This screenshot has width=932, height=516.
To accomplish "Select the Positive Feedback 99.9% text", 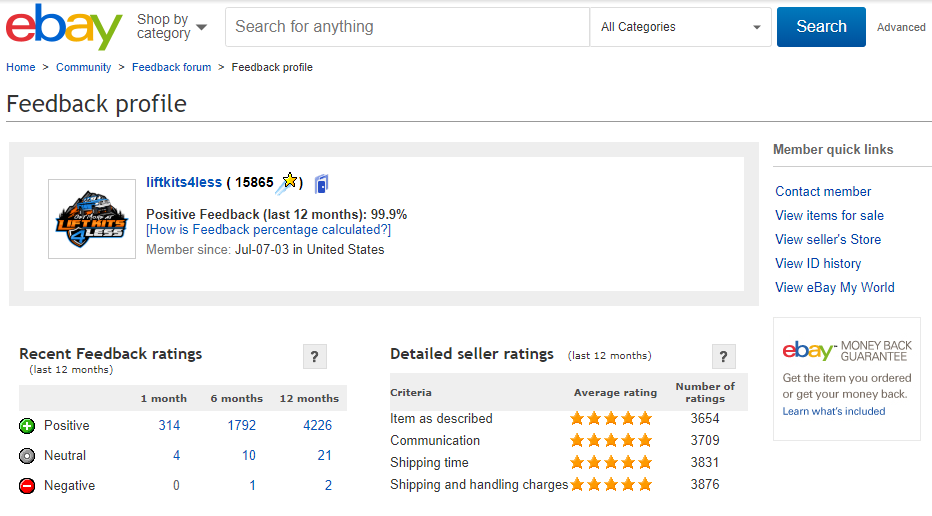I will [276, 214].
